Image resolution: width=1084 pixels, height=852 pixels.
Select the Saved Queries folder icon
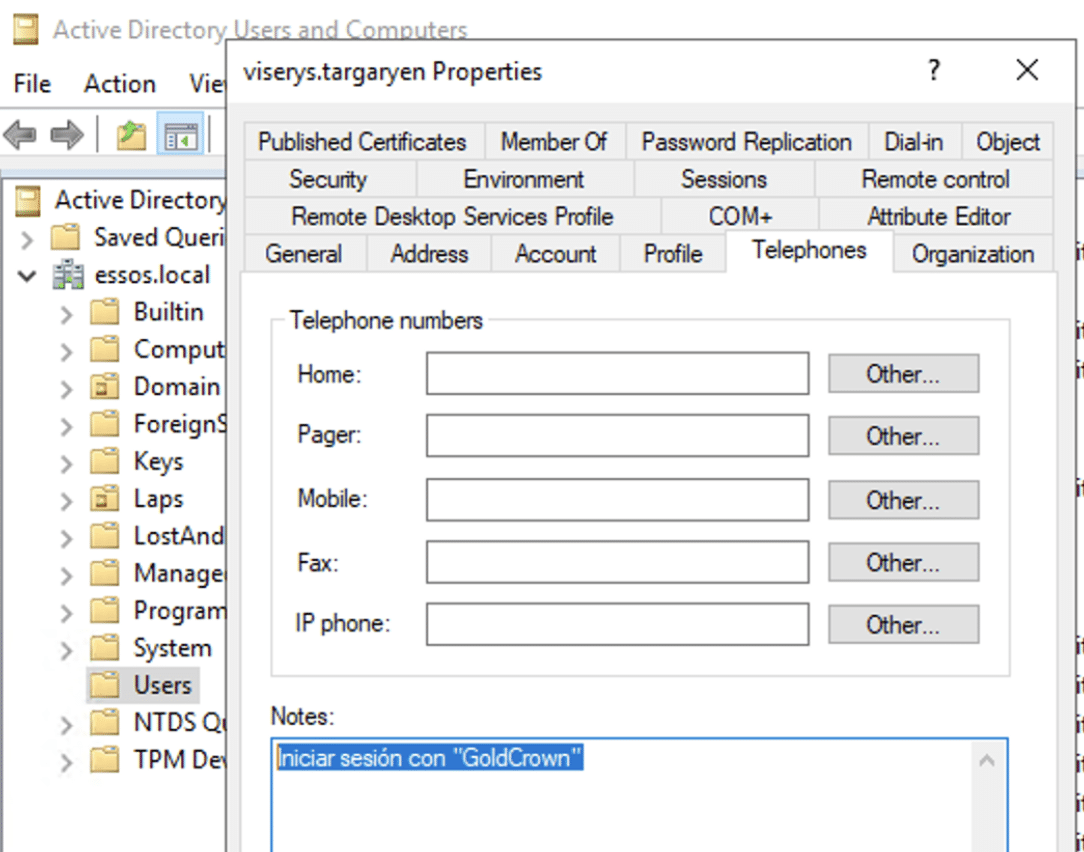65,238
